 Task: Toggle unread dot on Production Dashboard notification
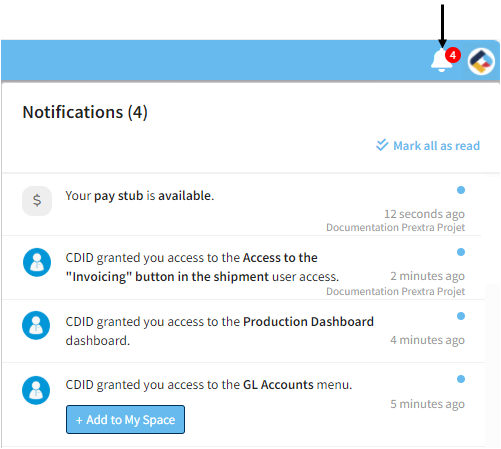coord(461,316)
